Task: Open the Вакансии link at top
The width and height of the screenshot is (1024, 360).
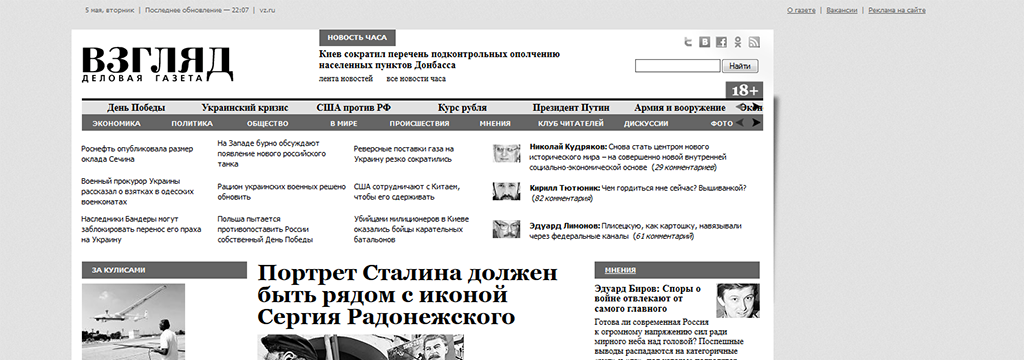Action: click(x=842, y=10)
